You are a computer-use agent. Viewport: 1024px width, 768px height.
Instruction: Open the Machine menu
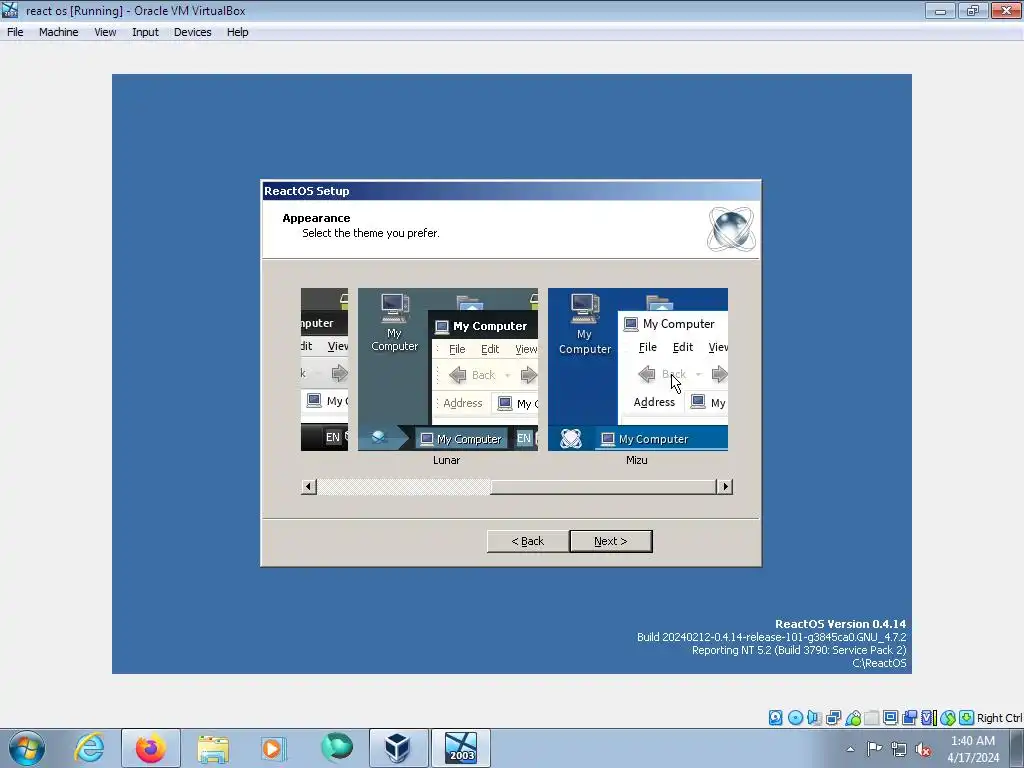pos(59,32)
